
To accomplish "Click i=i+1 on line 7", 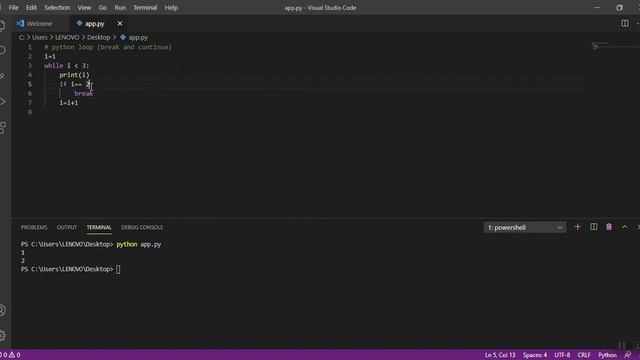I will tap(69, 103).
